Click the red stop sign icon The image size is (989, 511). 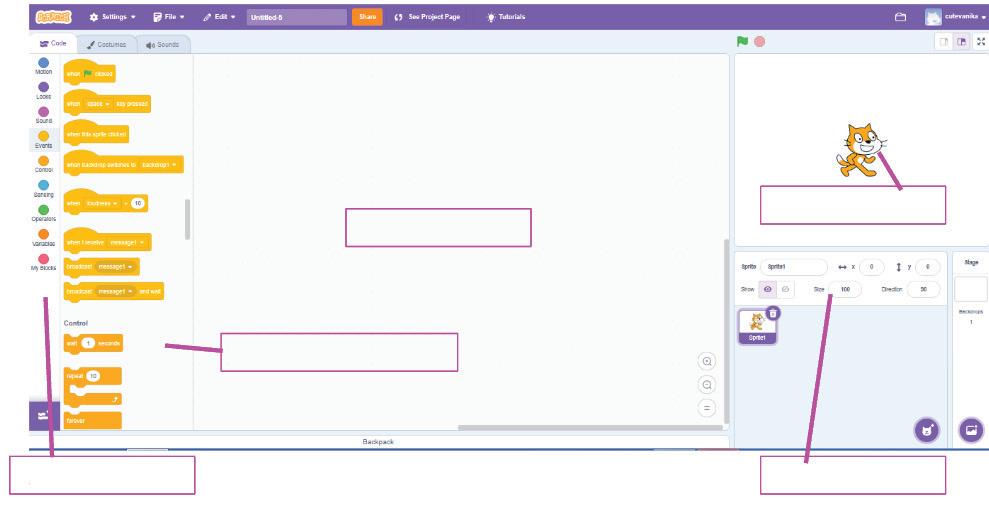click(760, 42)
